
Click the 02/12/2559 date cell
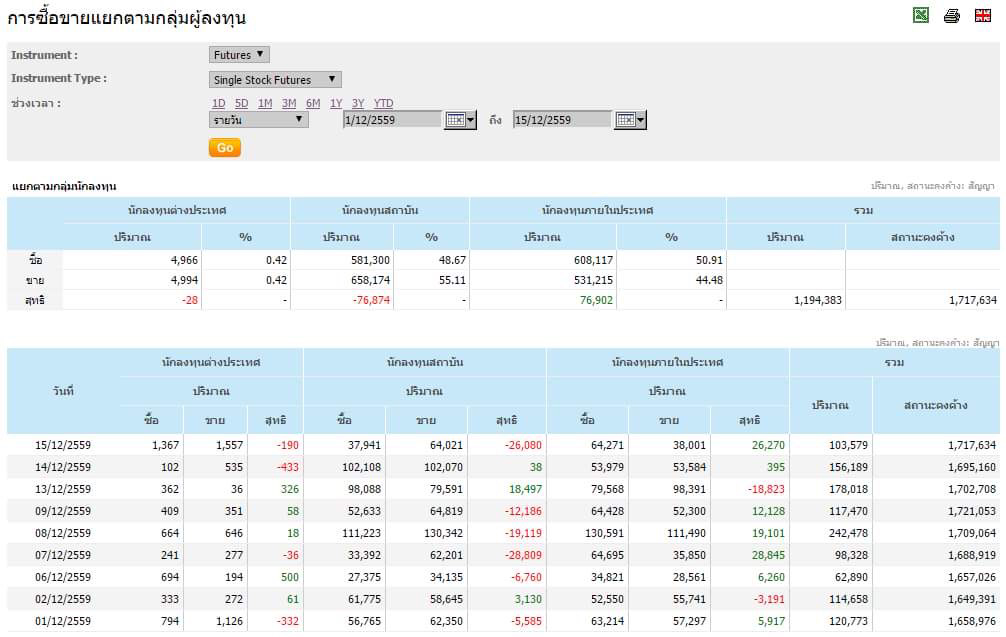tap(63, 599)
